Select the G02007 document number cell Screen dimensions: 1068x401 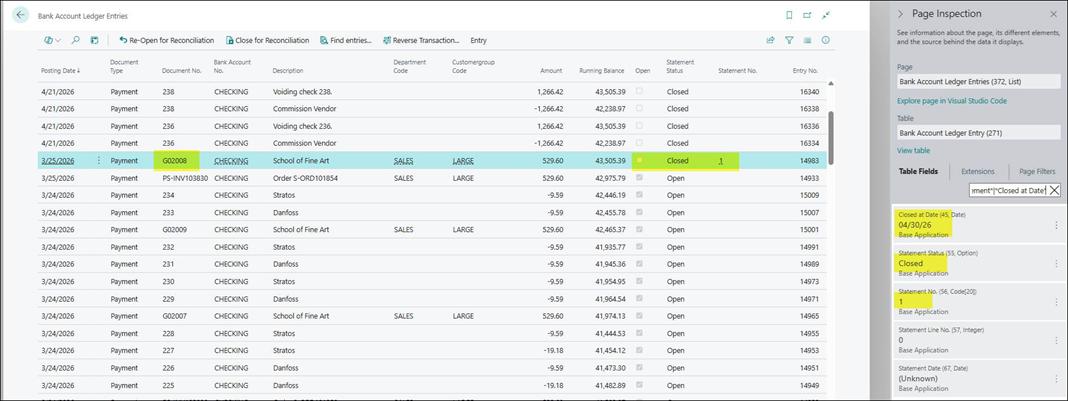click(174, 316)
